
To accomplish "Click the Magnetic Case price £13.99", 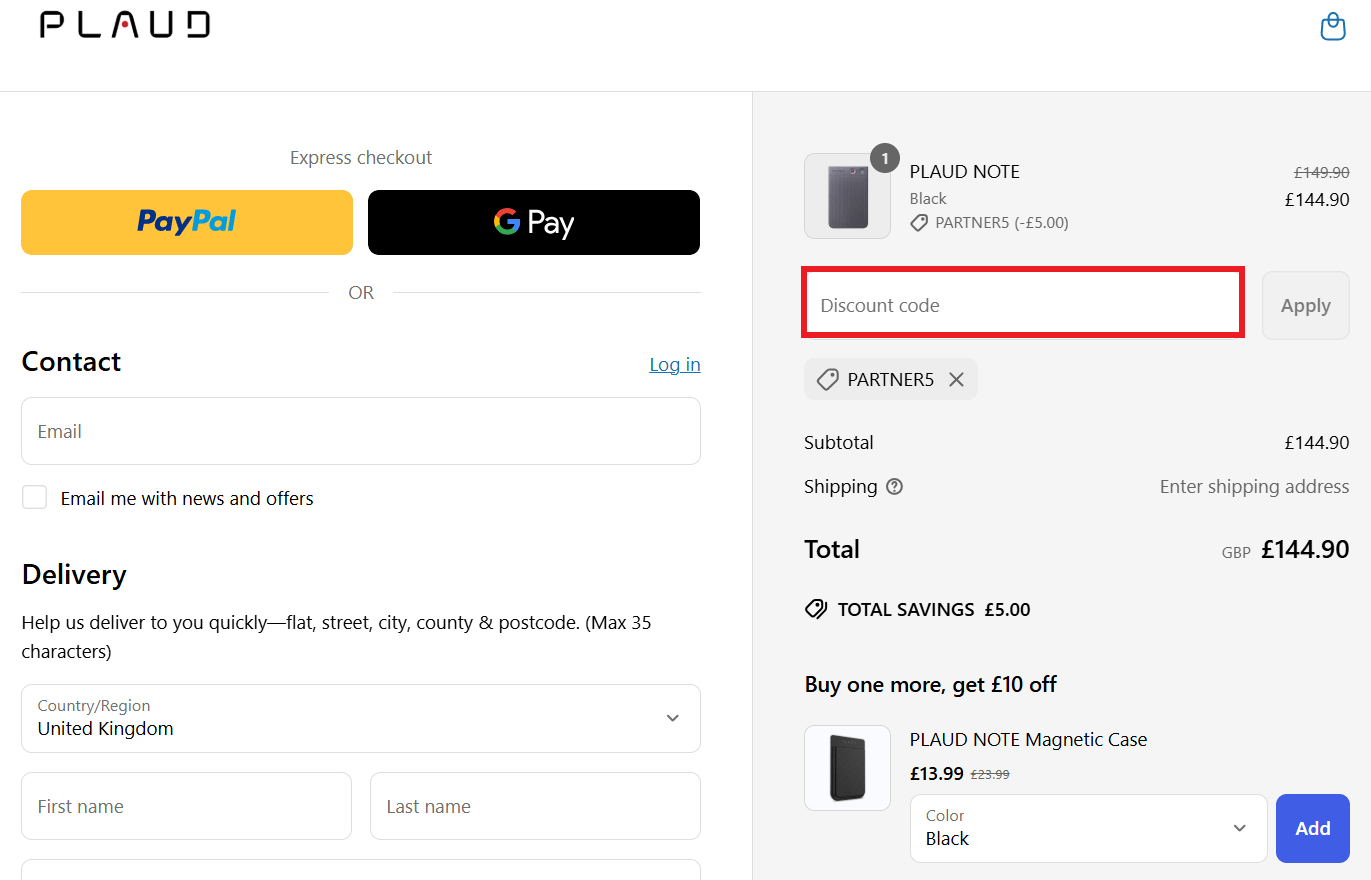I will point(937,773).
